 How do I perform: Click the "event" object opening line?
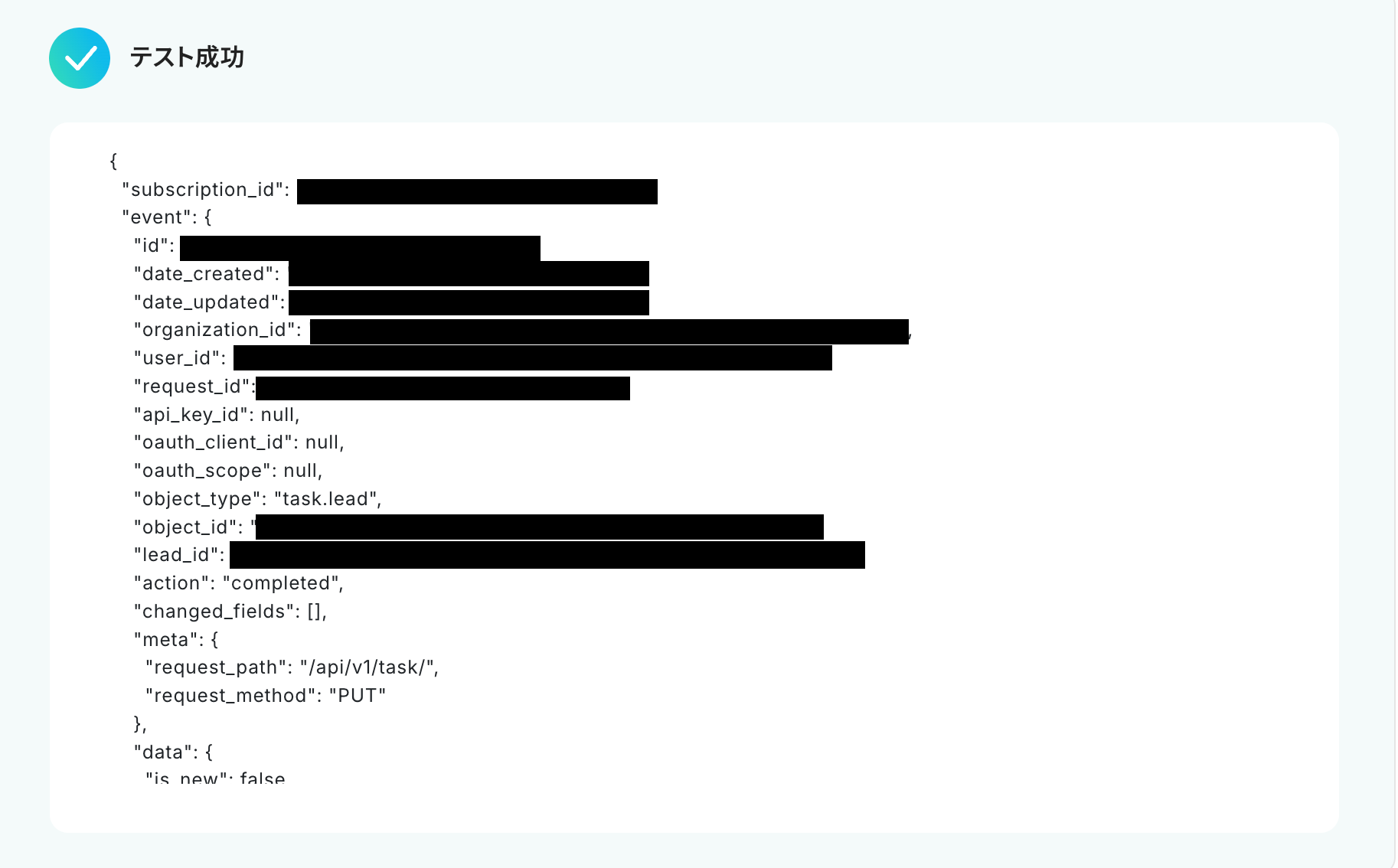(167, 217)
